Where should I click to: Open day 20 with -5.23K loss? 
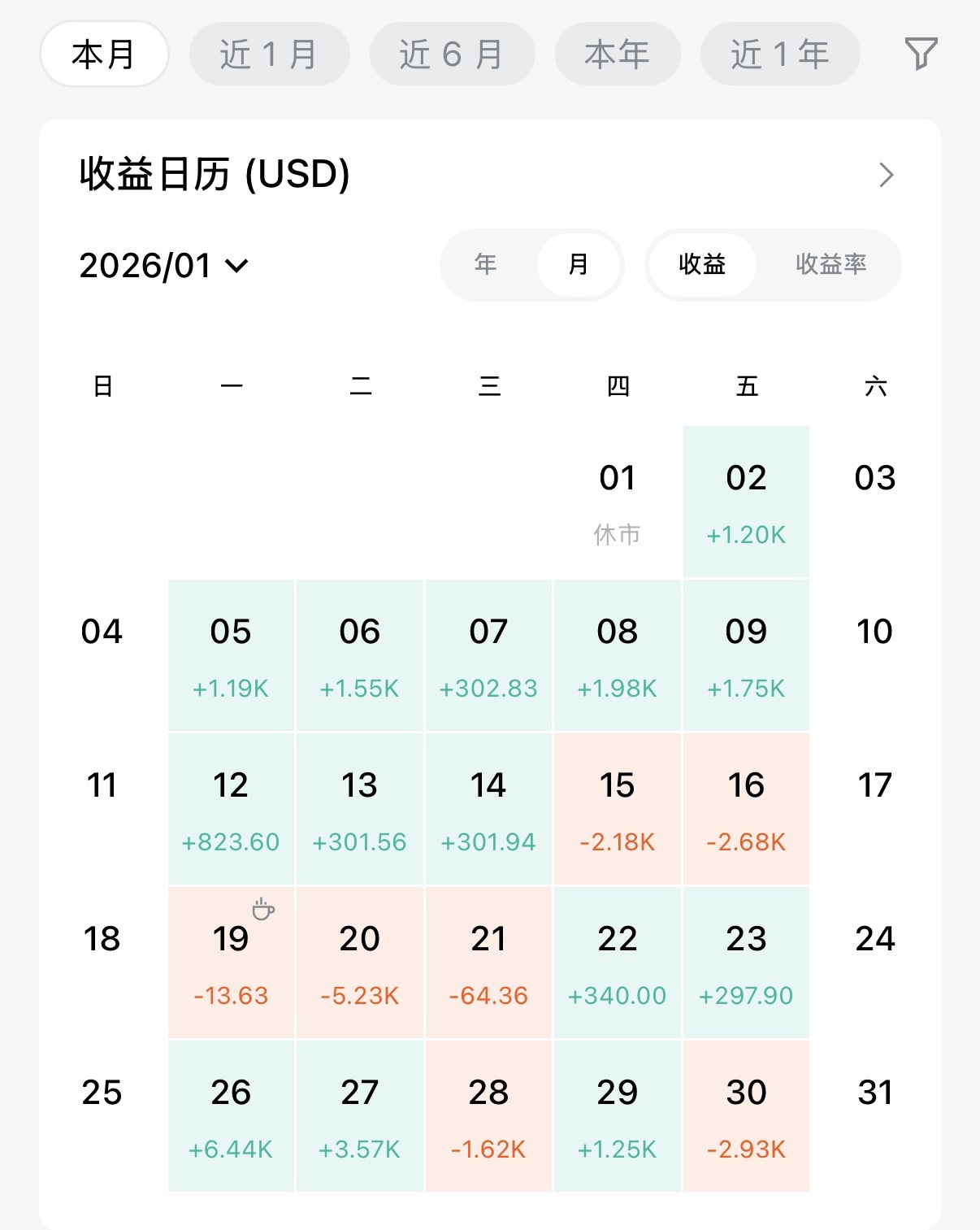click(359, 962)
